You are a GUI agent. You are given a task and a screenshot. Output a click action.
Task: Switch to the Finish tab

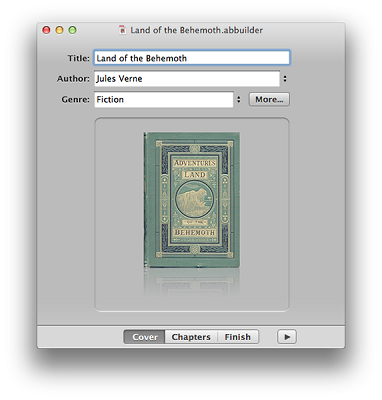(x=238, y=337)
